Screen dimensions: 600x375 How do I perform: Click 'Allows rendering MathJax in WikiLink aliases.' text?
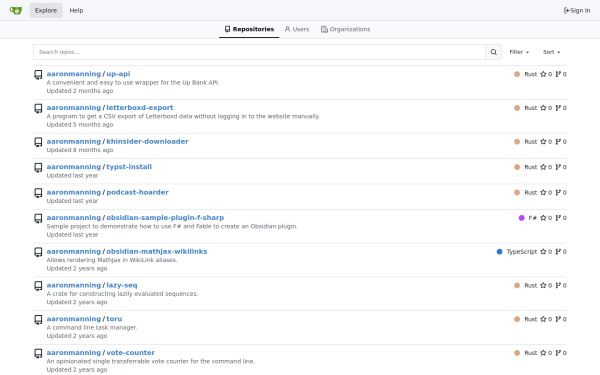112,260
